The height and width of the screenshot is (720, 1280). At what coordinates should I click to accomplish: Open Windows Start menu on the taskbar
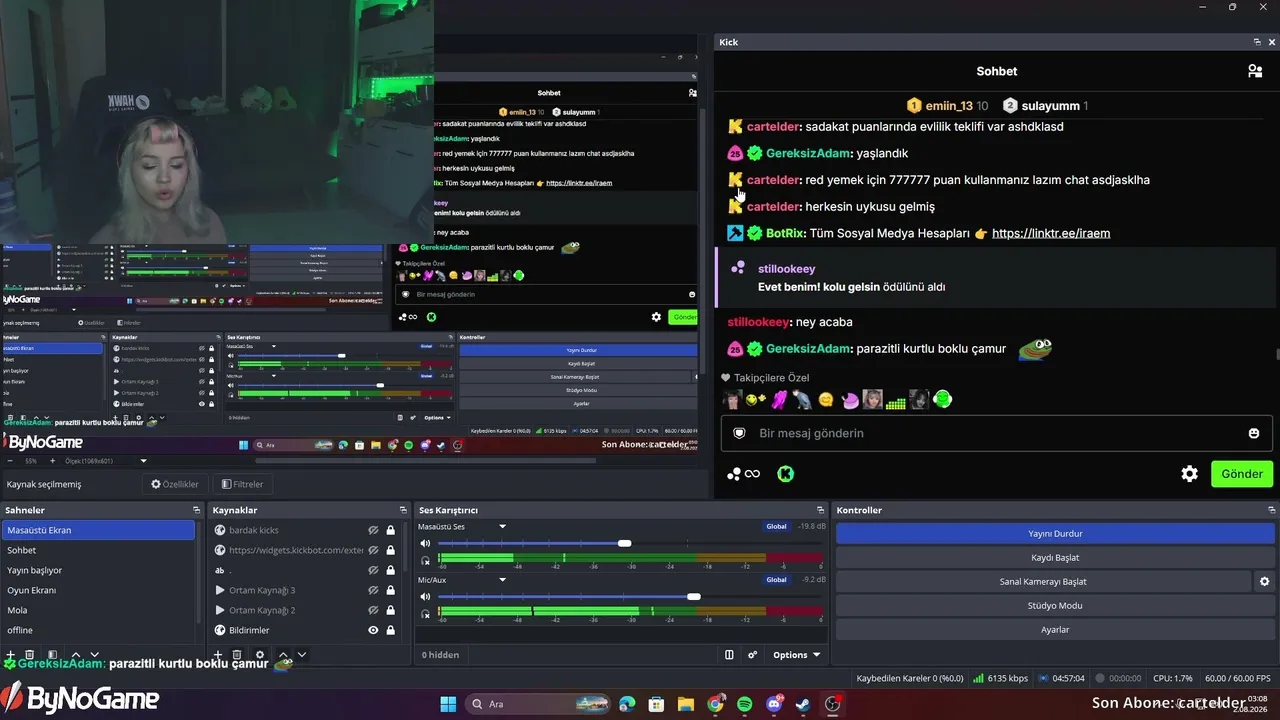coord(448,704)
